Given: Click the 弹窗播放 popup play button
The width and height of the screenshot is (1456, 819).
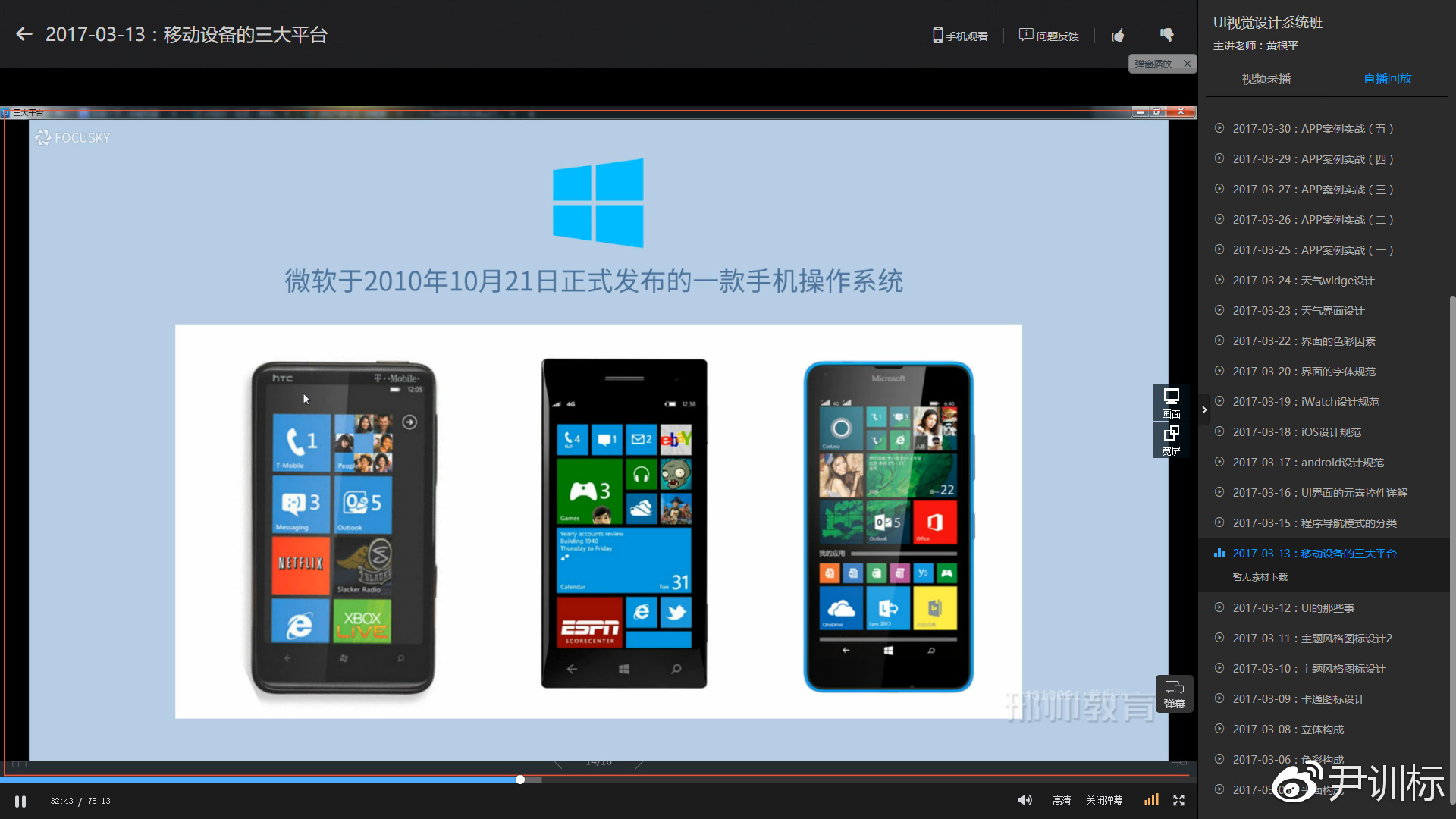Looking at the screenshot, I should click(x=1153, y=64).
